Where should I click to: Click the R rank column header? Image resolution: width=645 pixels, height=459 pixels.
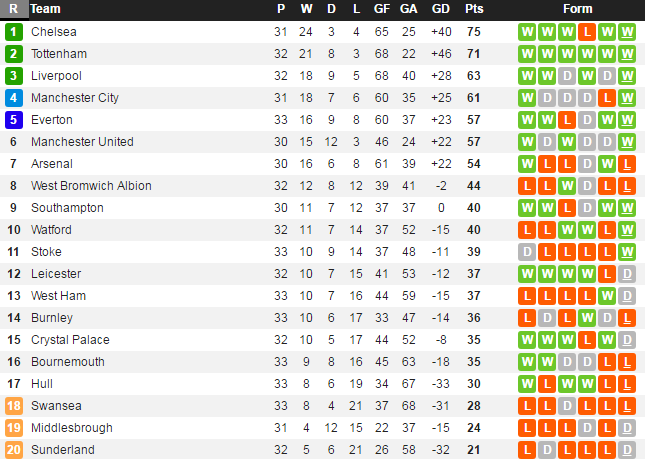[13, 9]
